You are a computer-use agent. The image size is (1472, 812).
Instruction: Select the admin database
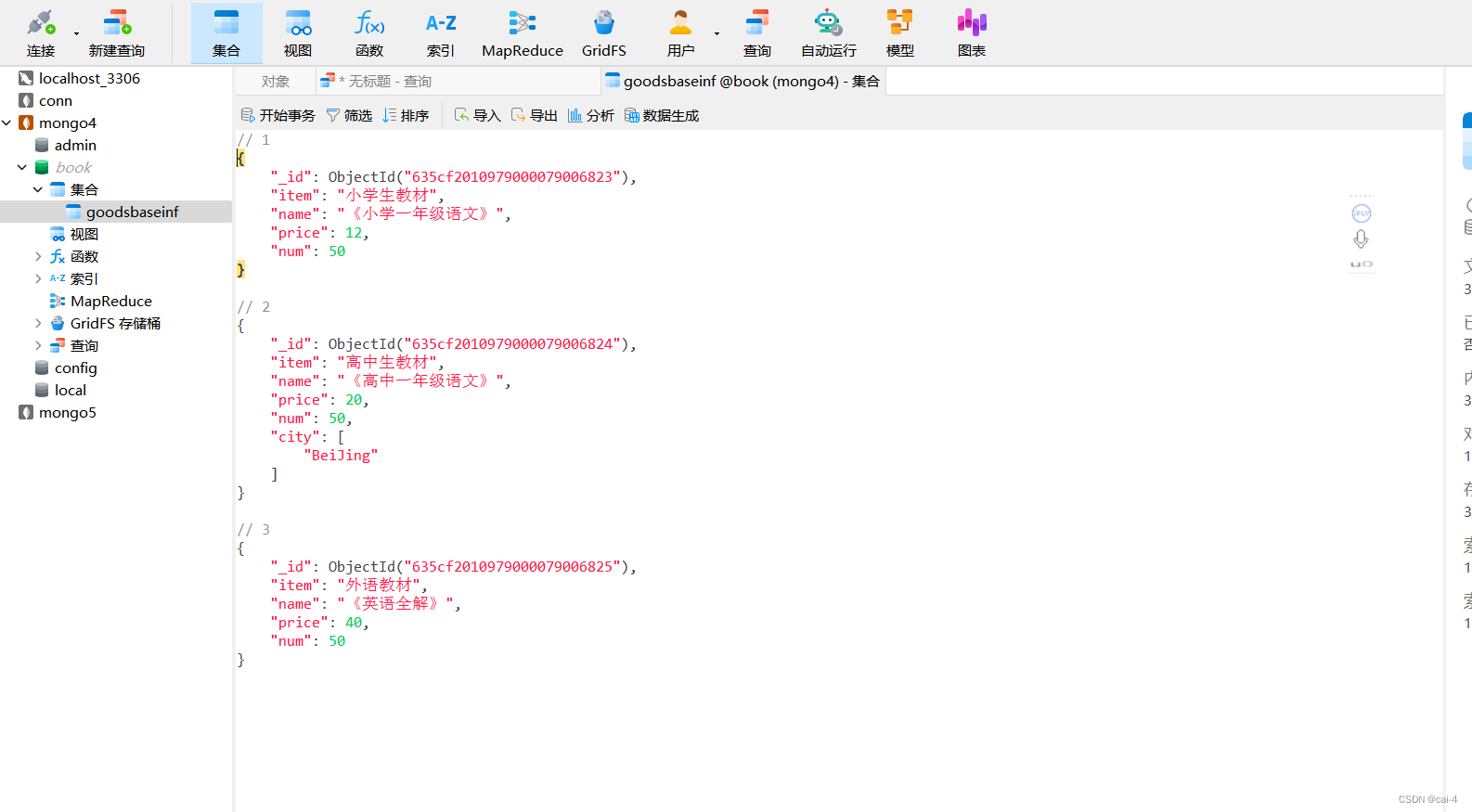point(75,145)
